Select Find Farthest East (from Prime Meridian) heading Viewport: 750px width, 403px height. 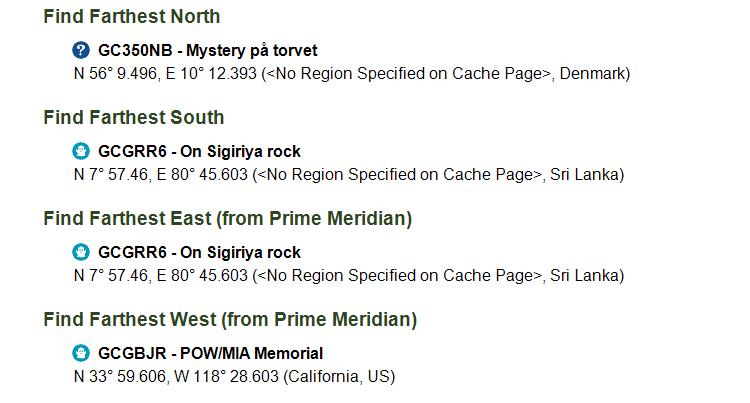point(228,218)
